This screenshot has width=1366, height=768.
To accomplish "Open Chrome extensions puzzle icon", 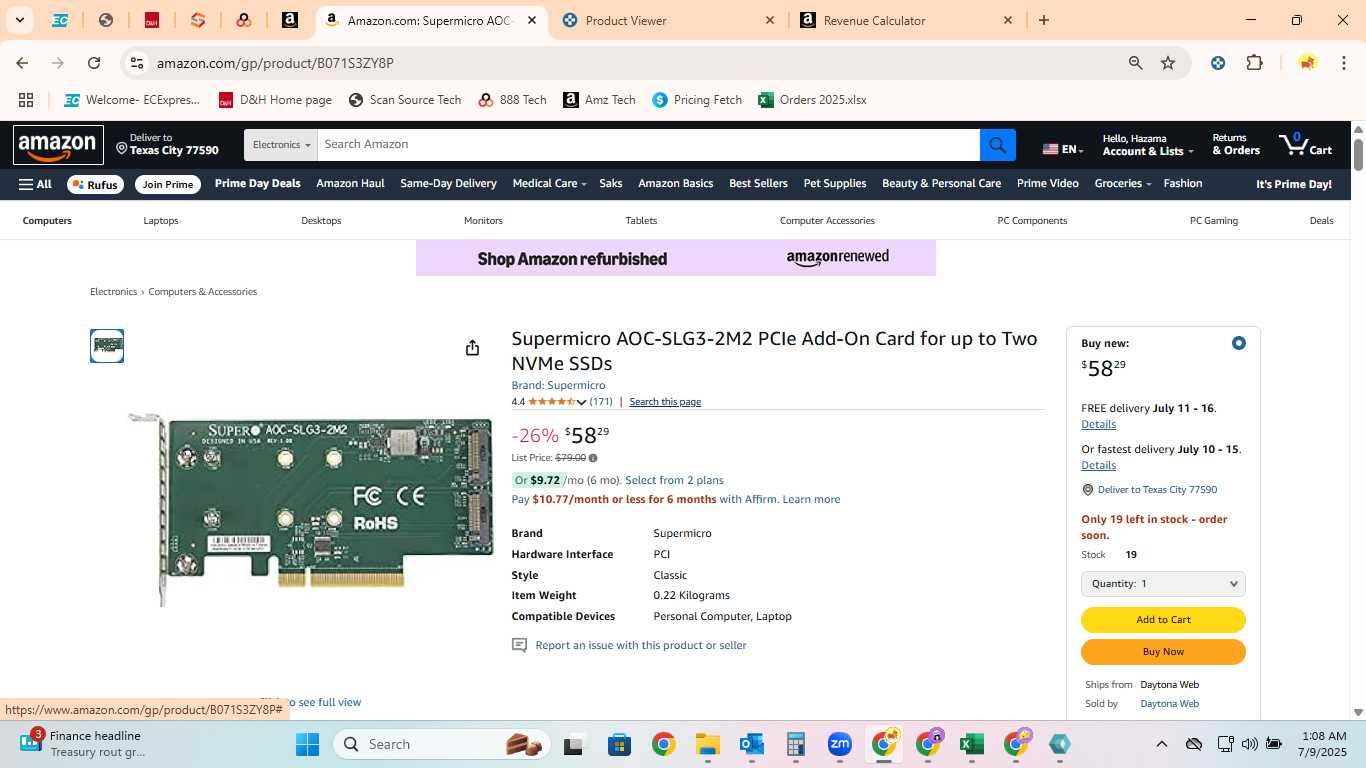I will click(1254, 63).
